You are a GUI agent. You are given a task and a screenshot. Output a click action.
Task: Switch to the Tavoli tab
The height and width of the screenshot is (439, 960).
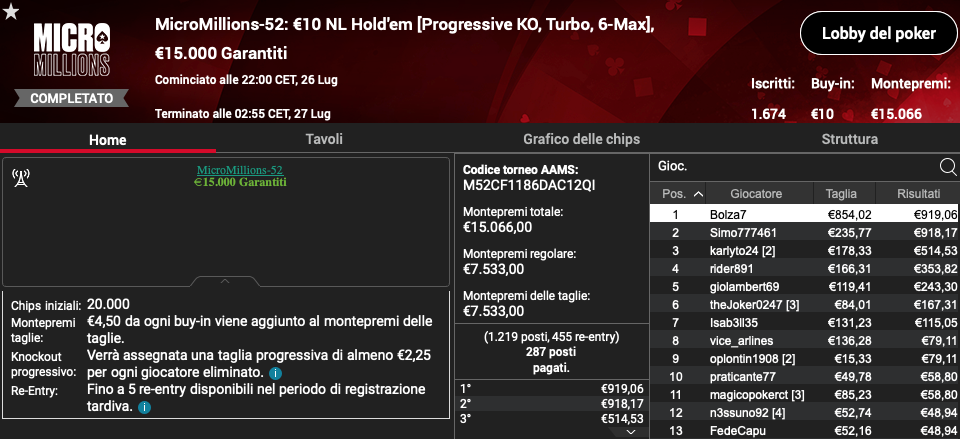click(324, 139)
